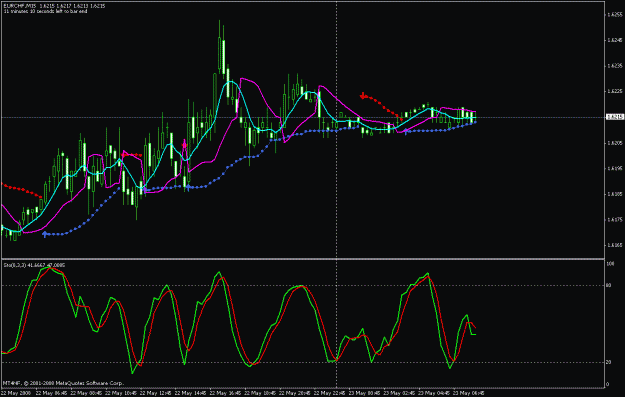The image size is (625, 397).
Task: Click the 22 May 06:45 time label
Action: (51, 393)
